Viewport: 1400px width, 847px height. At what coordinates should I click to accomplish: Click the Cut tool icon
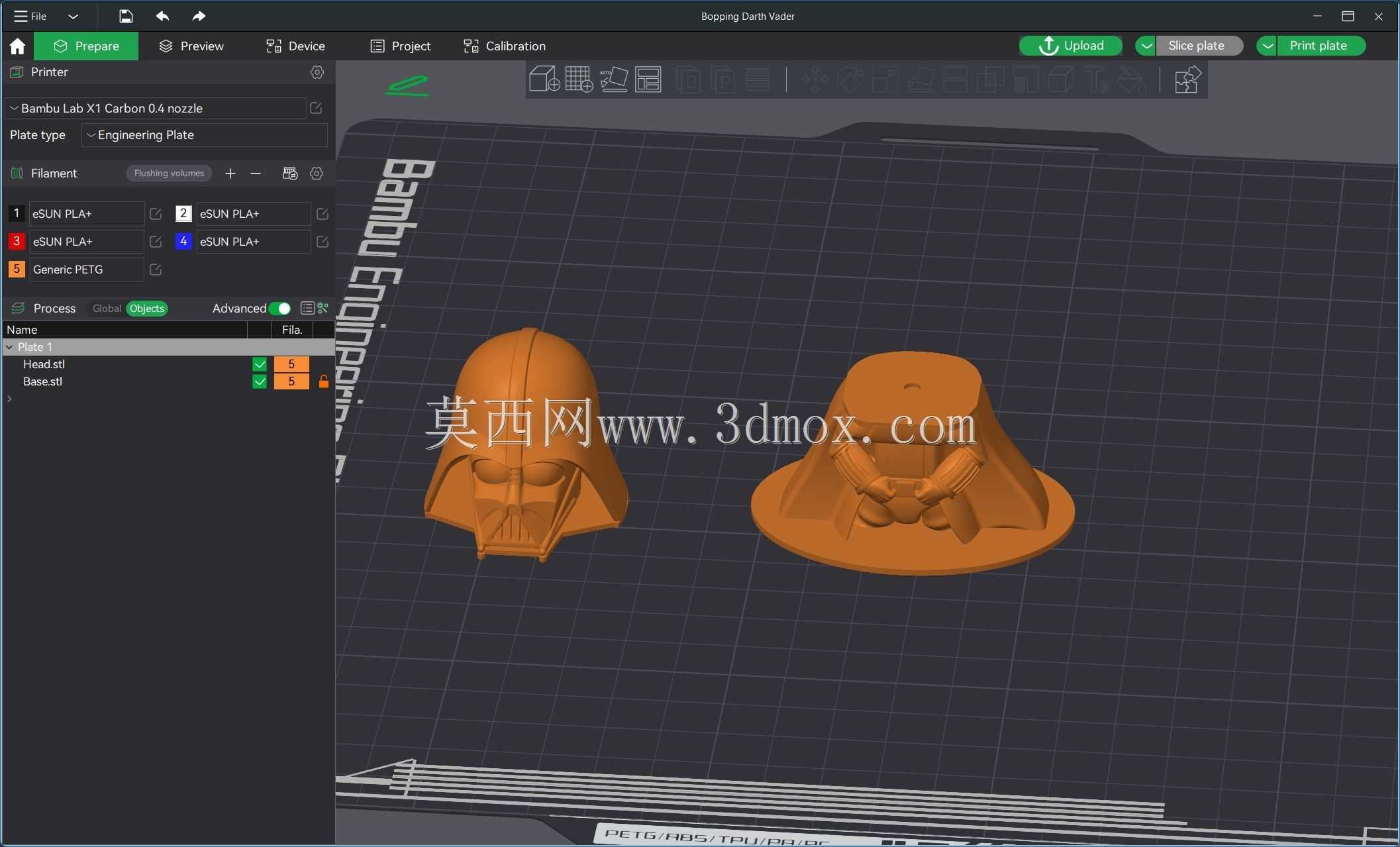click(x=955, y=79)
